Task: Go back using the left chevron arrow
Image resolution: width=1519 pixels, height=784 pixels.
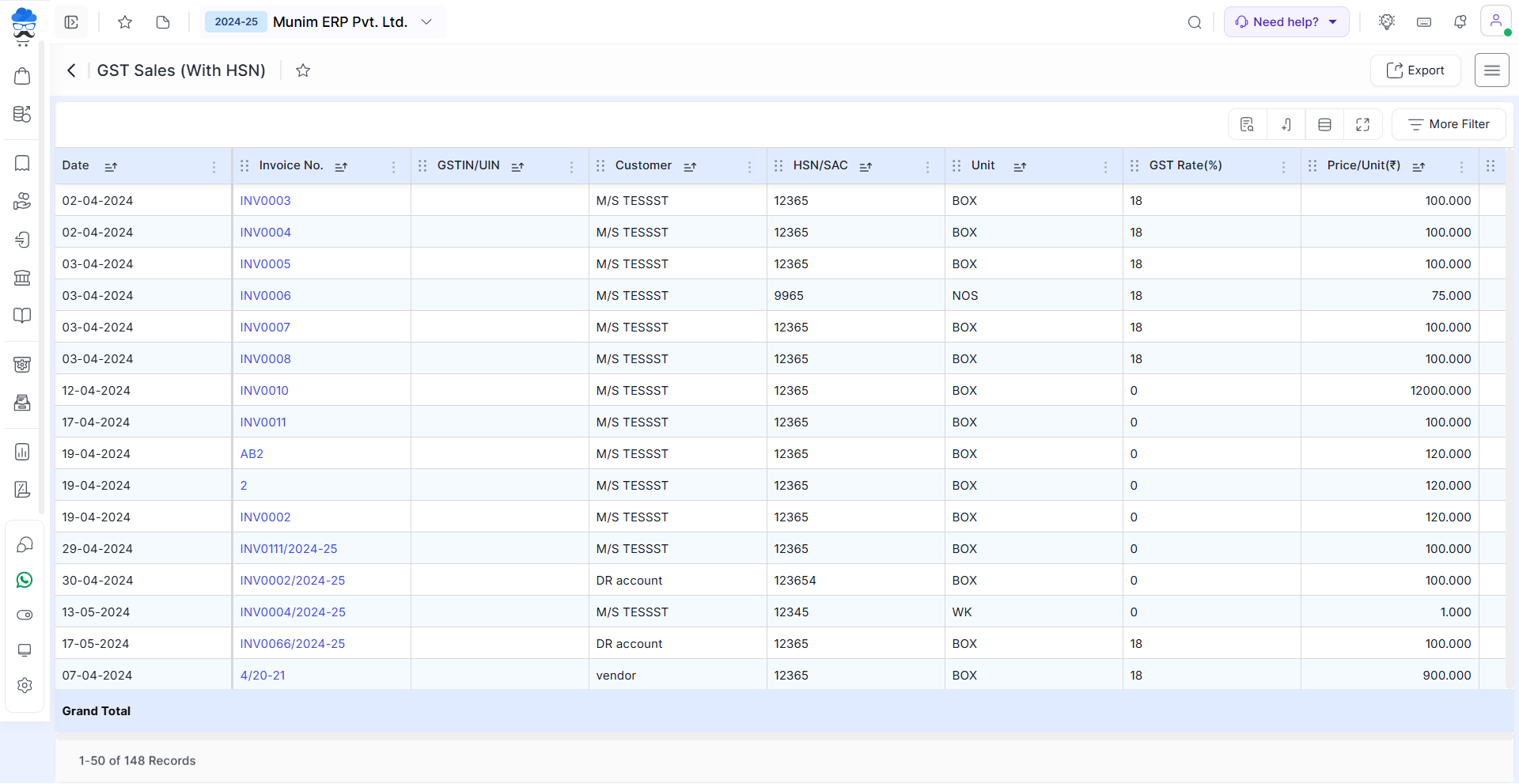Action: click(x=71, y=70)
